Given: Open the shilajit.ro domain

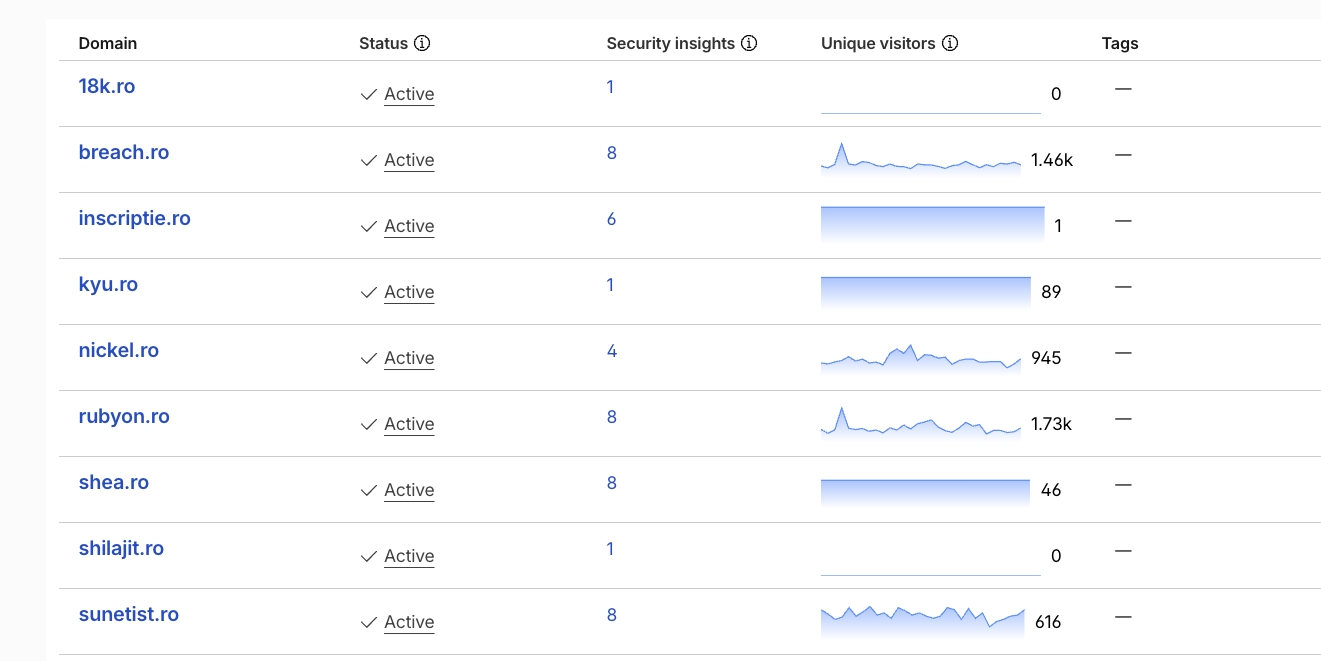Looking at the screenshot, I should coord(121,548).
